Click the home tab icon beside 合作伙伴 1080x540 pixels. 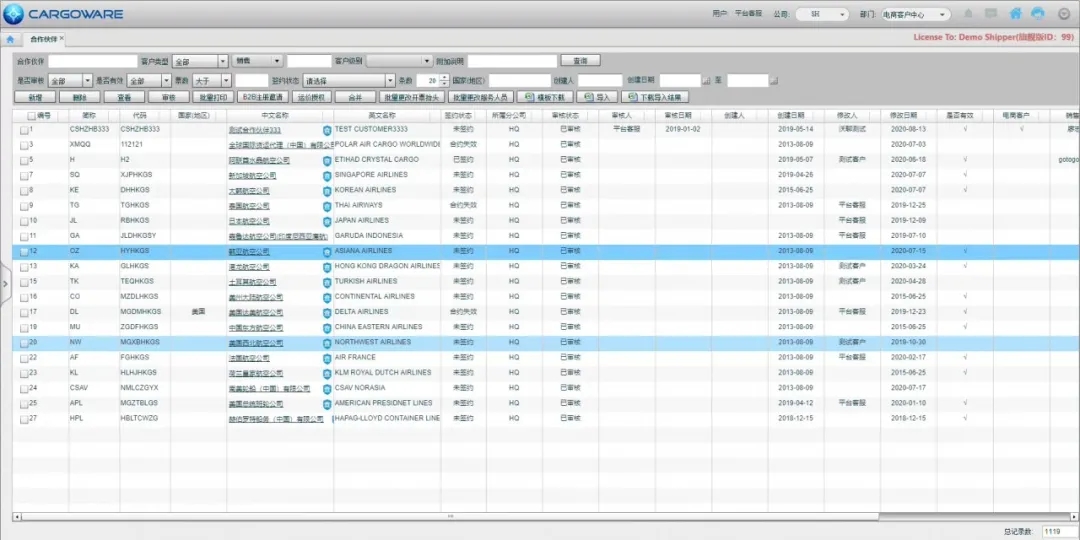click(10, 39)
